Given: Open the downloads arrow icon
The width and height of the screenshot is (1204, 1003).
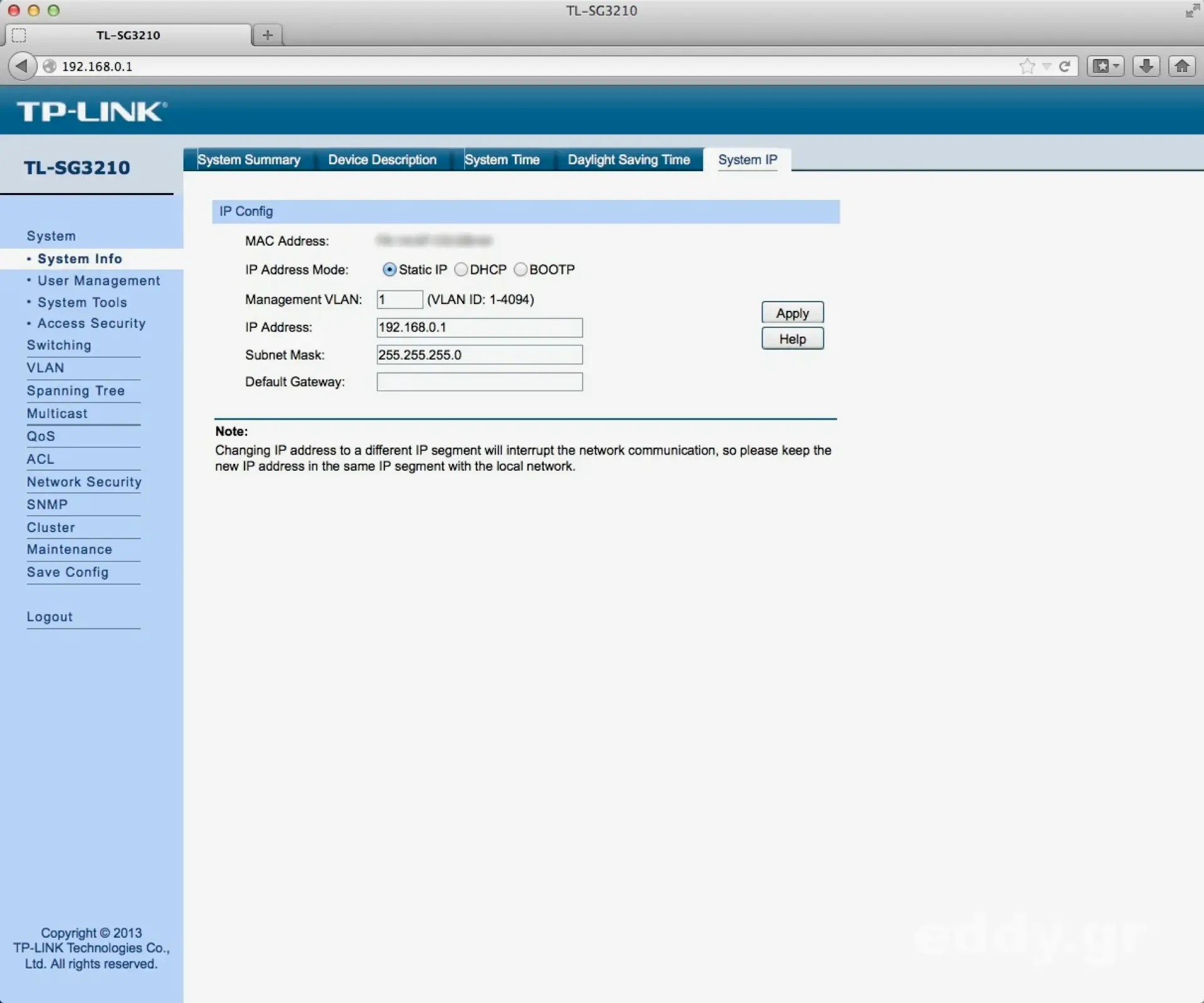Looking at the screenshot, I should [x=1146, y=66].
